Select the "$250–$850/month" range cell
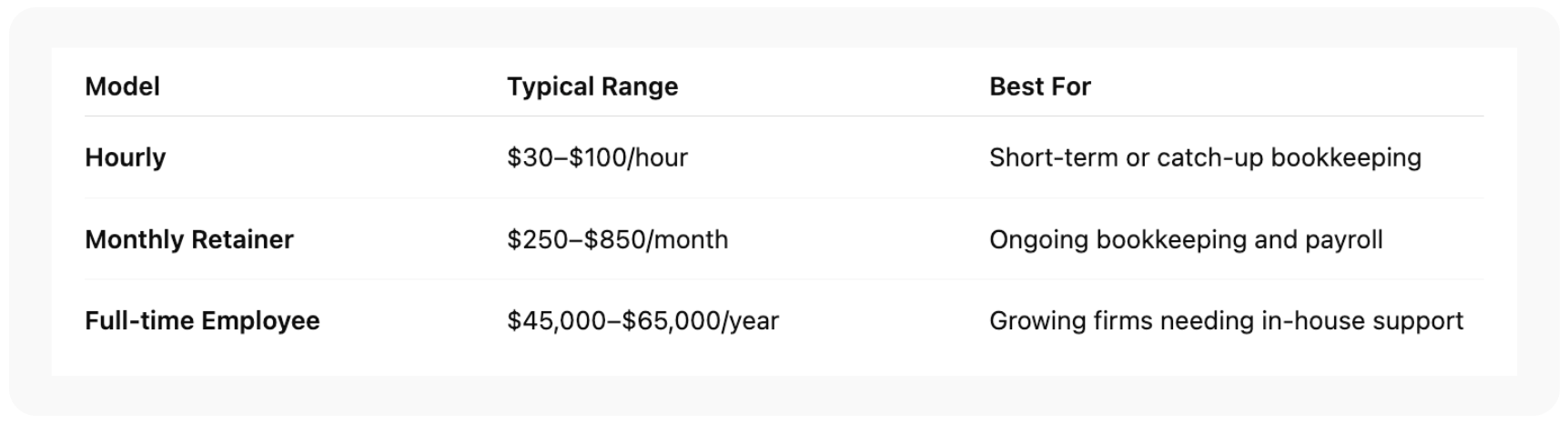This screenshot has height=424, width=1568. point(617,239)
